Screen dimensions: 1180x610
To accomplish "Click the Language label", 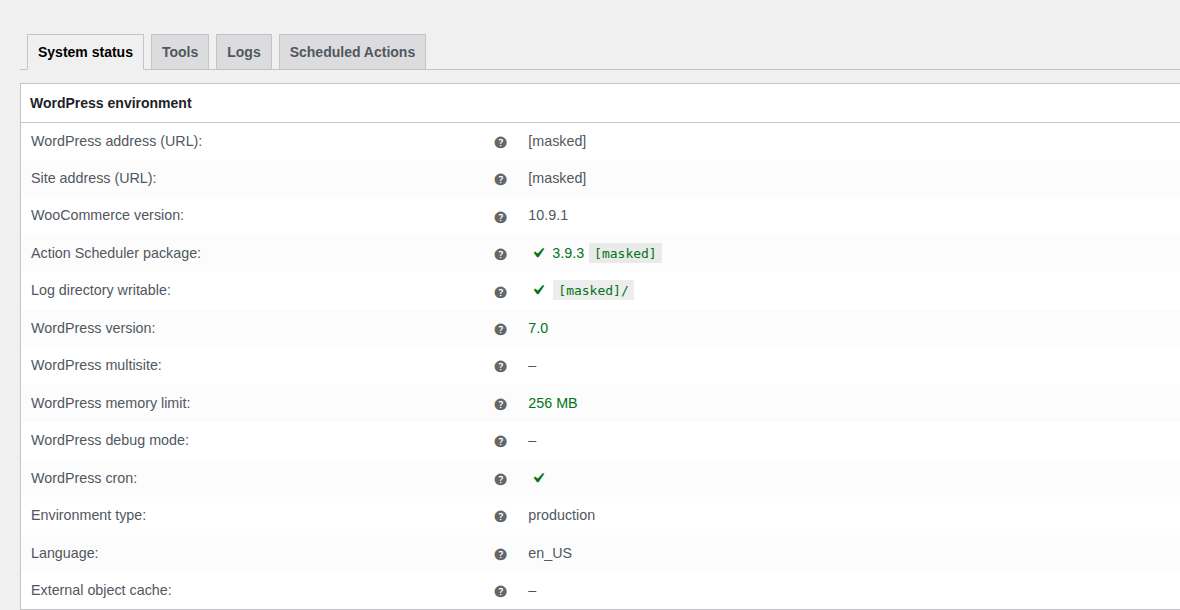I will 65,553.
